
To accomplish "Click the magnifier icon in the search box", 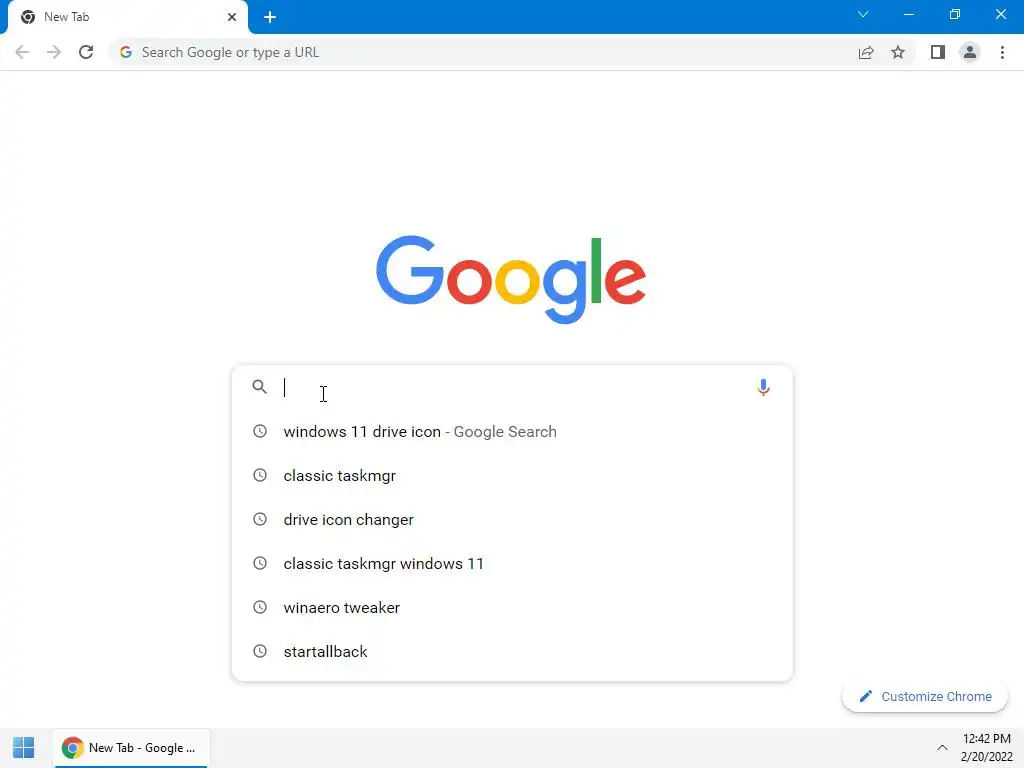I will point(259,387).
